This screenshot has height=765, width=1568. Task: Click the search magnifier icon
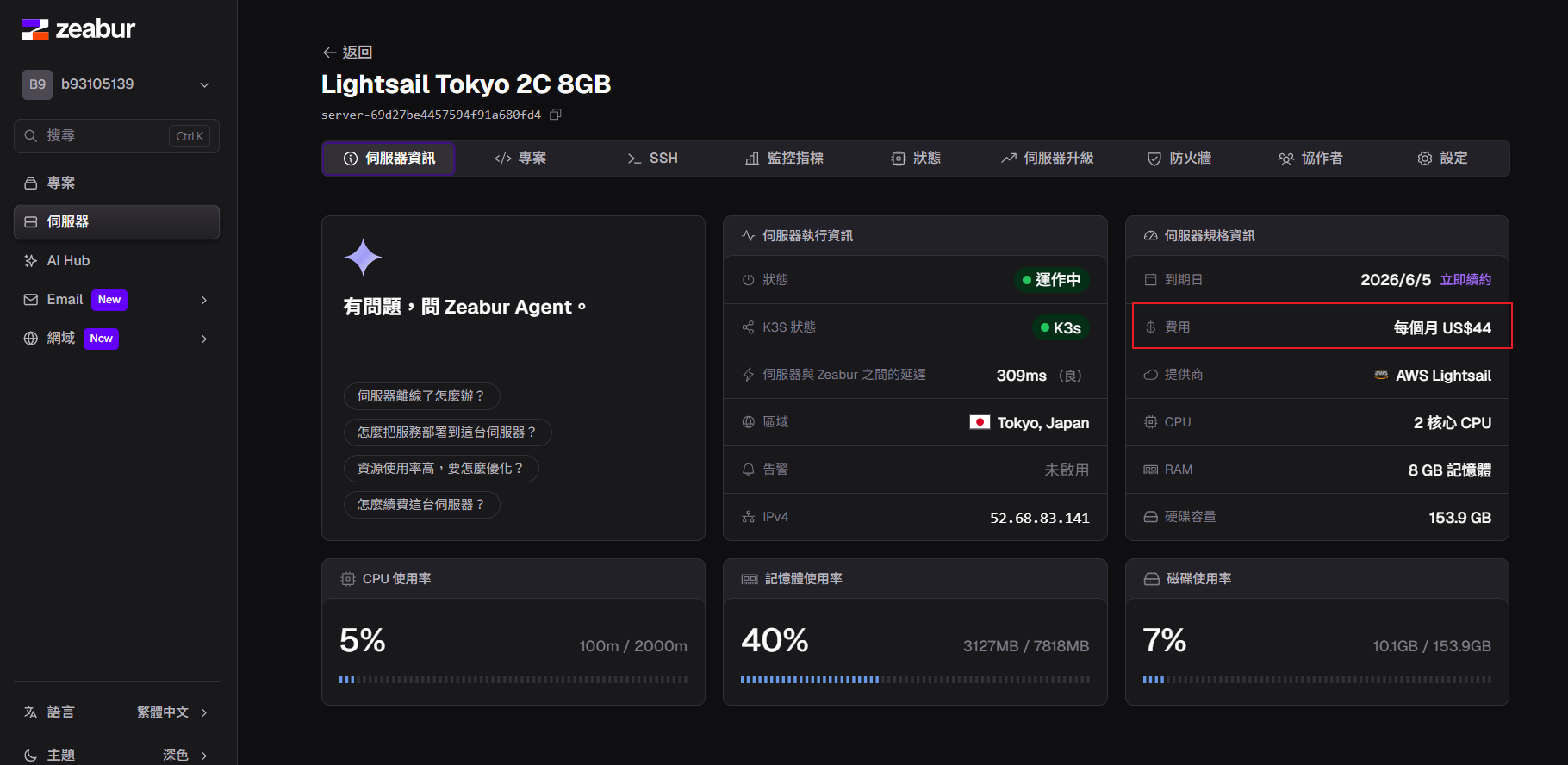[x=31, y=136]
